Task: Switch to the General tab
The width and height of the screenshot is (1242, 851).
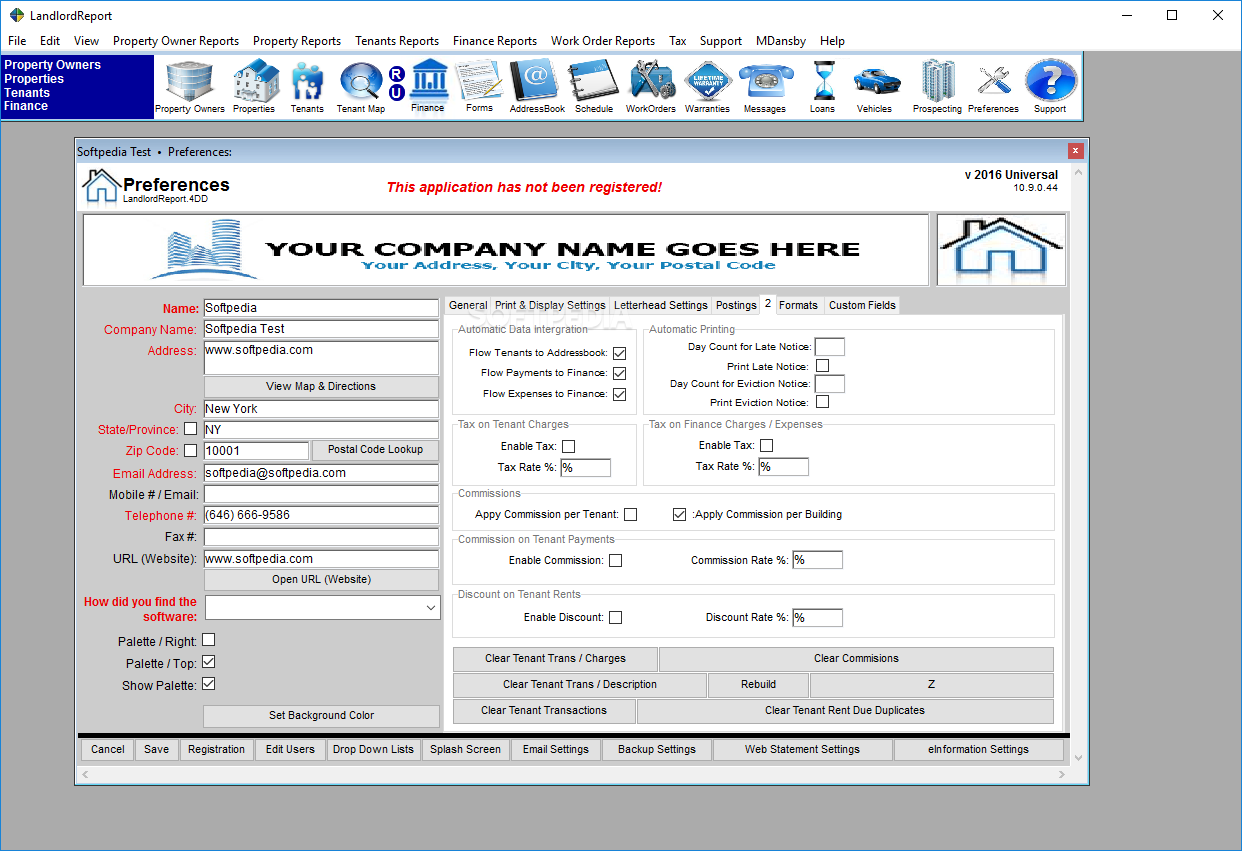Action: [468, 305]
